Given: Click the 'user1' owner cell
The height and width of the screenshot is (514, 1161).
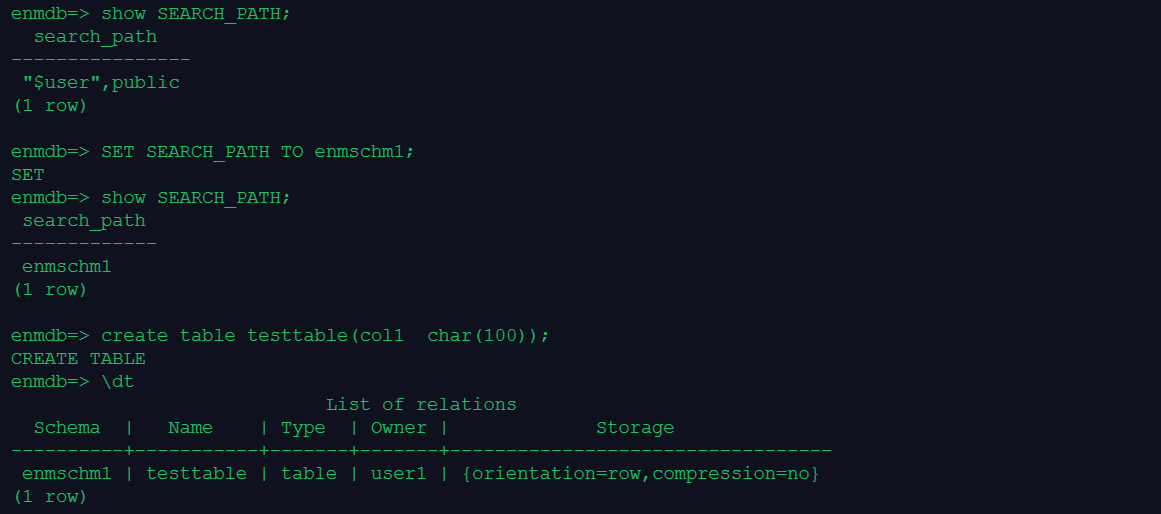Looking at the screenshot, I should (399, 473).
